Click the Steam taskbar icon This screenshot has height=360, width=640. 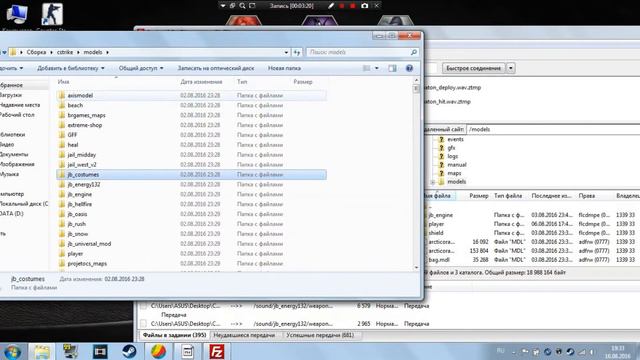tap(129, 351)
